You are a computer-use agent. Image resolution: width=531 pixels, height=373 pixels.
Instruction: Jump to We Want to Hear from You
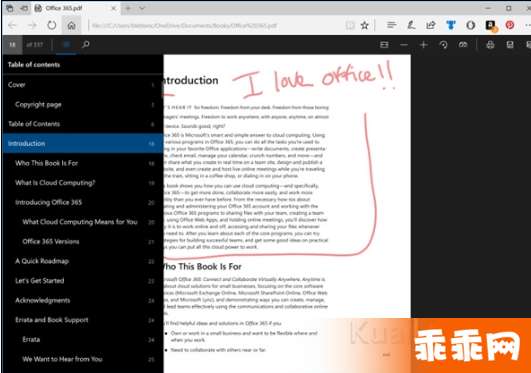pyautogui.click(x=82, y=359)
